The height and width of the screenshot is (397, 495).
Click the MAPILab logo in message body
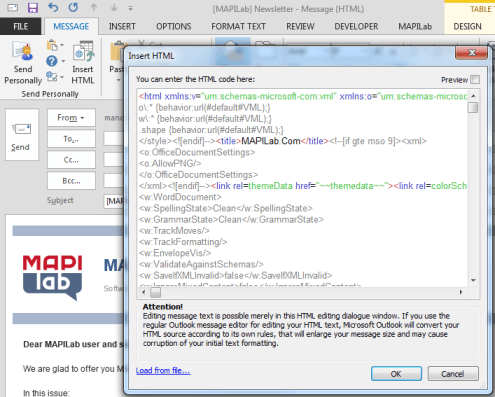click(x=52, y=278)
